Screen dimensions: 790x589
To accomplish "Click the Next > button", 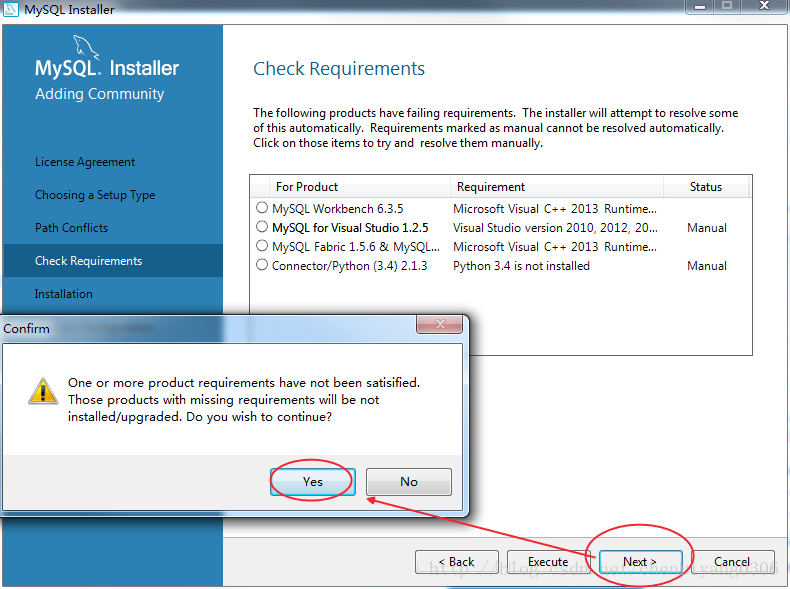I will click(640, 562).
